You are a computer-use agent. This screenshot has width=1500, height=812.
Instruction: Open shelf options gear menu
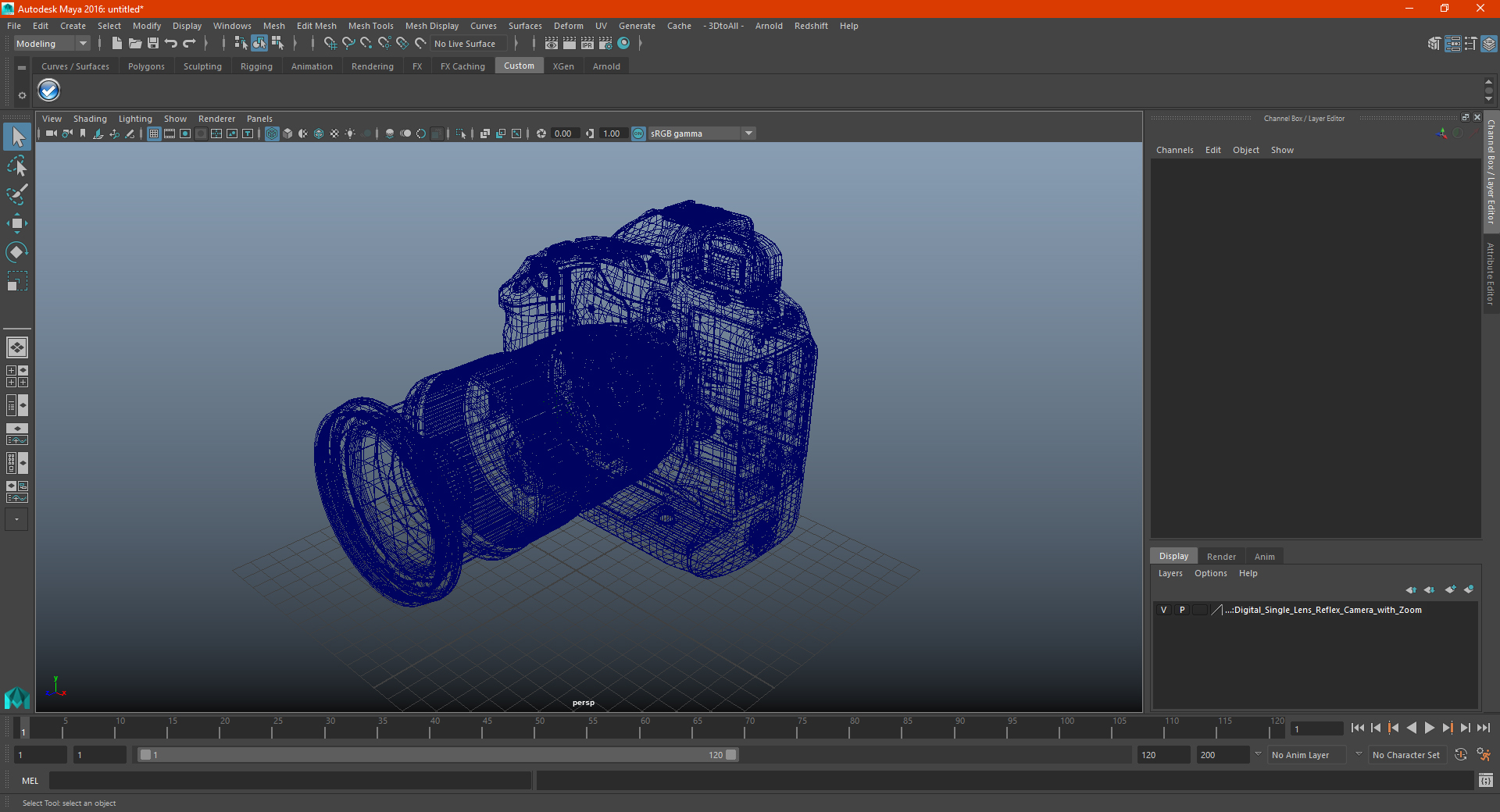22,95
